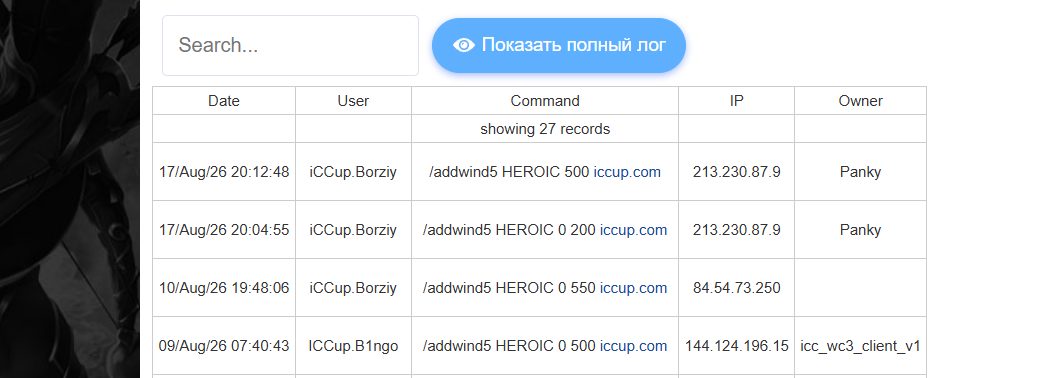The height and width of the screenshot is (378, 1041).
Task: Click the Command column header
Action: [545, 101]
